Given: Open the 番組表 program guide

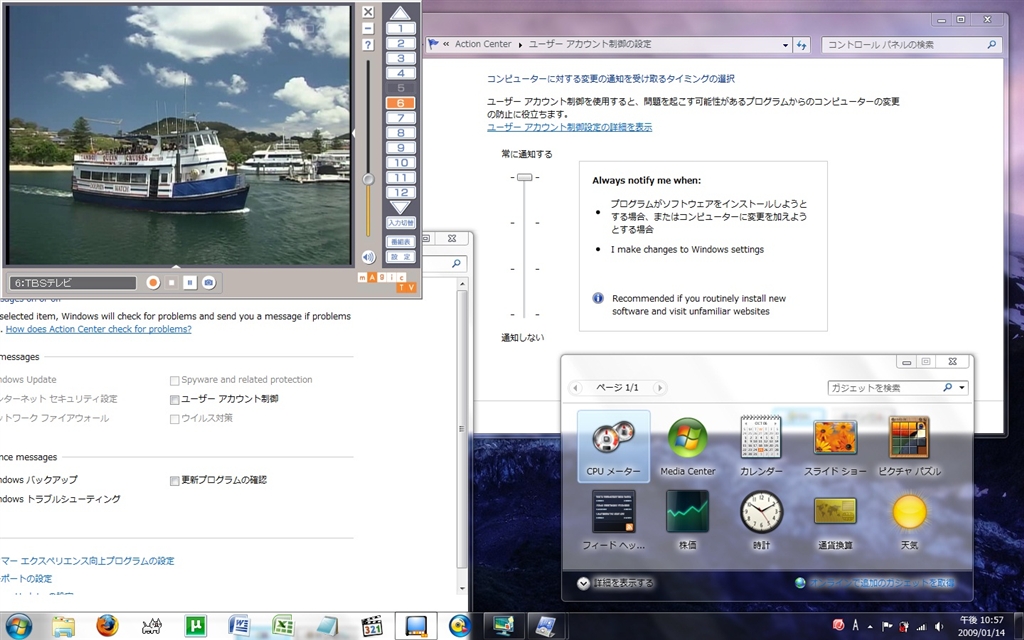Looking at the screenshot, I should point(400,242).
